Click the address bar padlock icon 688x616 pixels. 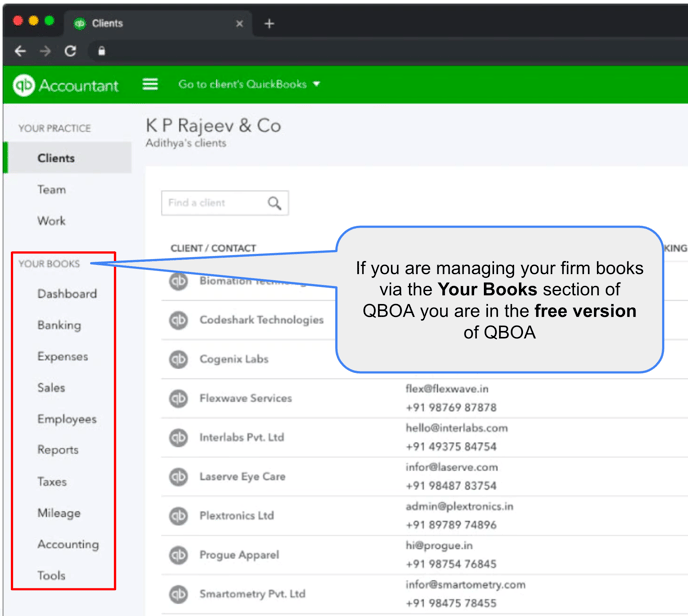pyautogui.click(x=102, y=51)
